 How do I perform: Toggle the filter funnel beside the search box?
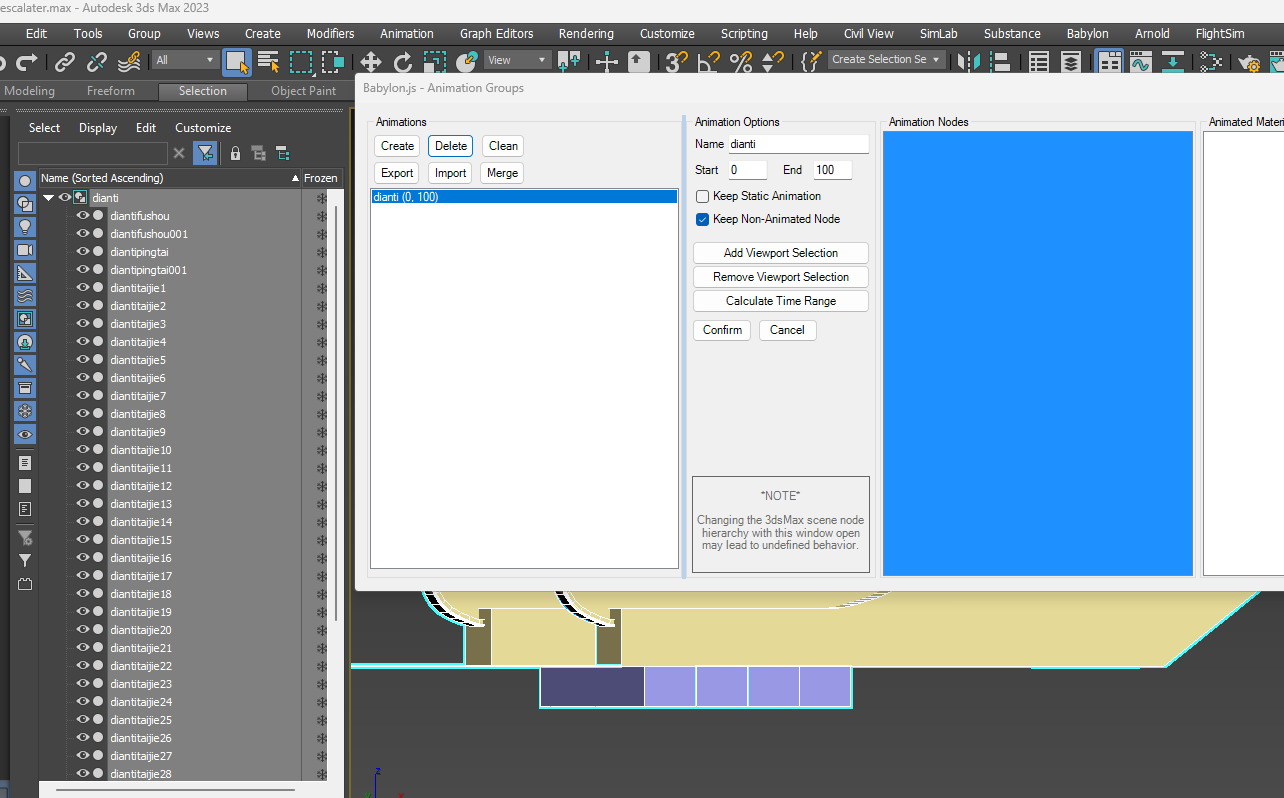[205, 153]
